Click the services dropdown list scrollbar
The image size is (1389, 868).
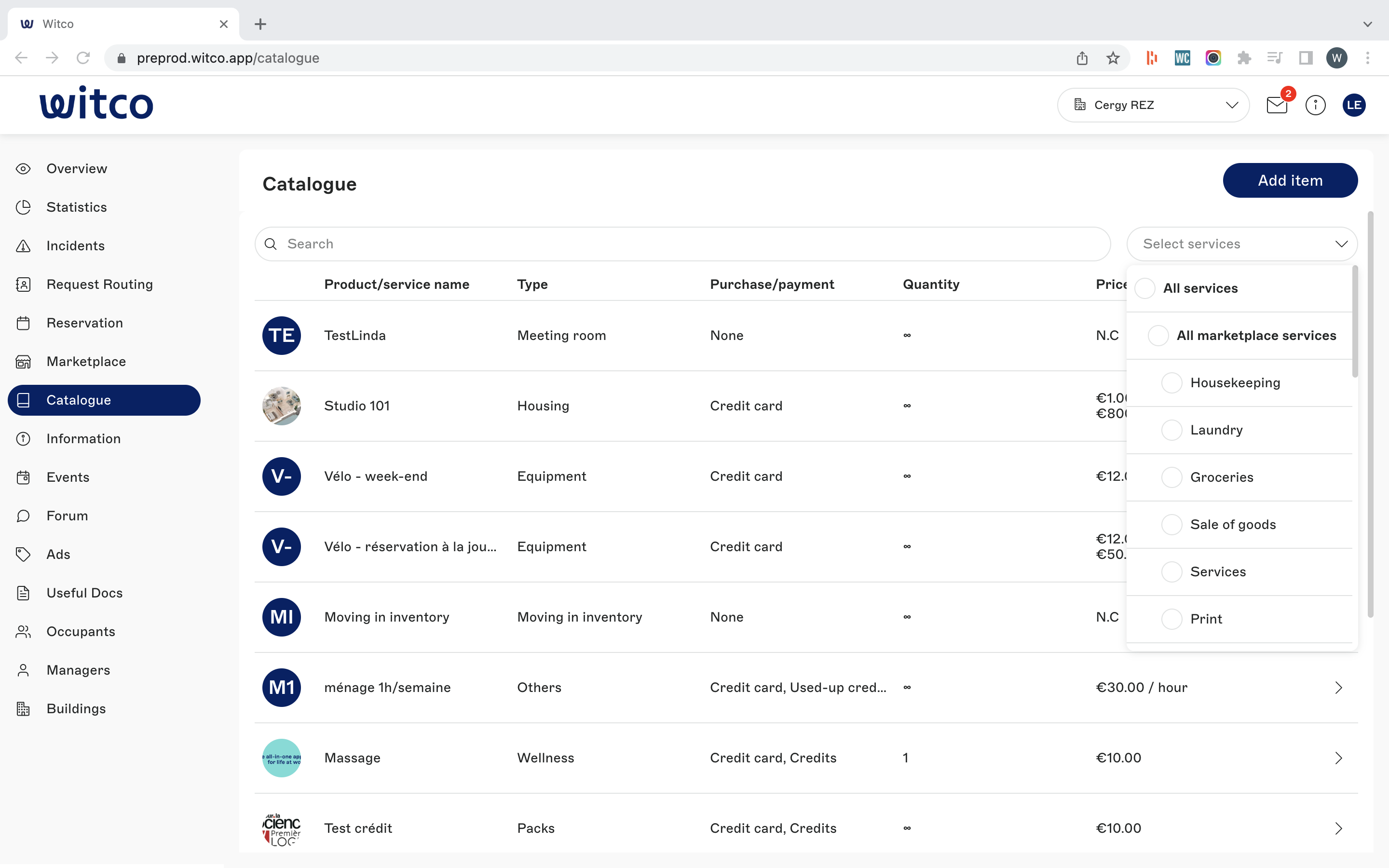coord(1355,322)
